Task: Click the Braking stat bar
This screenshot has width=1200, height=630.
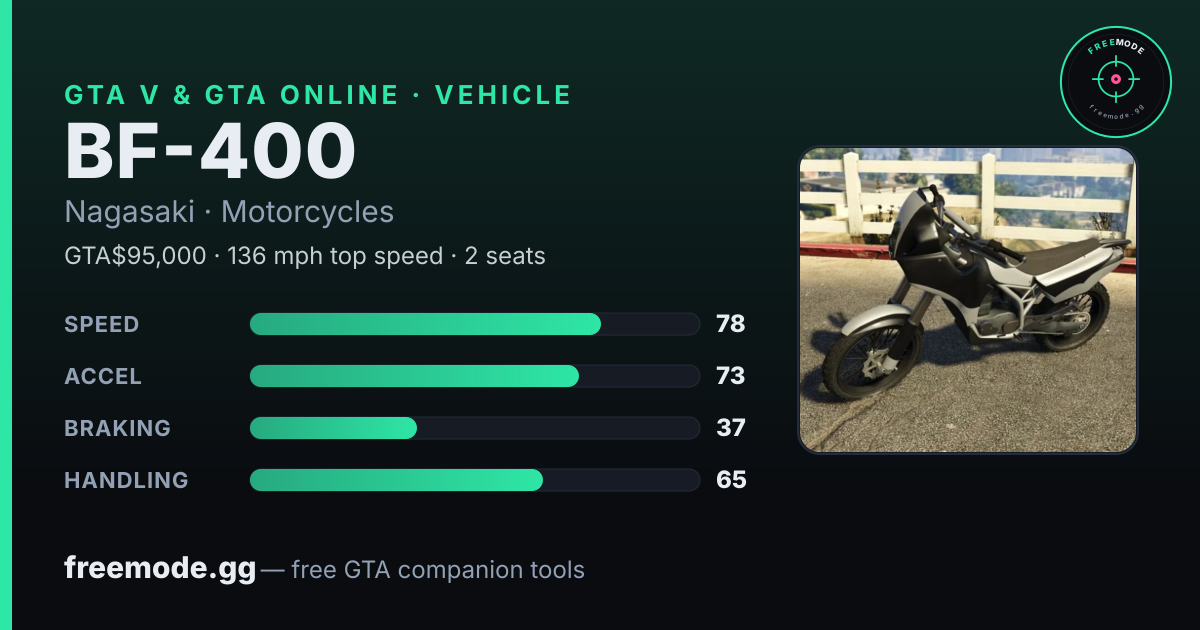Action: point(474,428)
